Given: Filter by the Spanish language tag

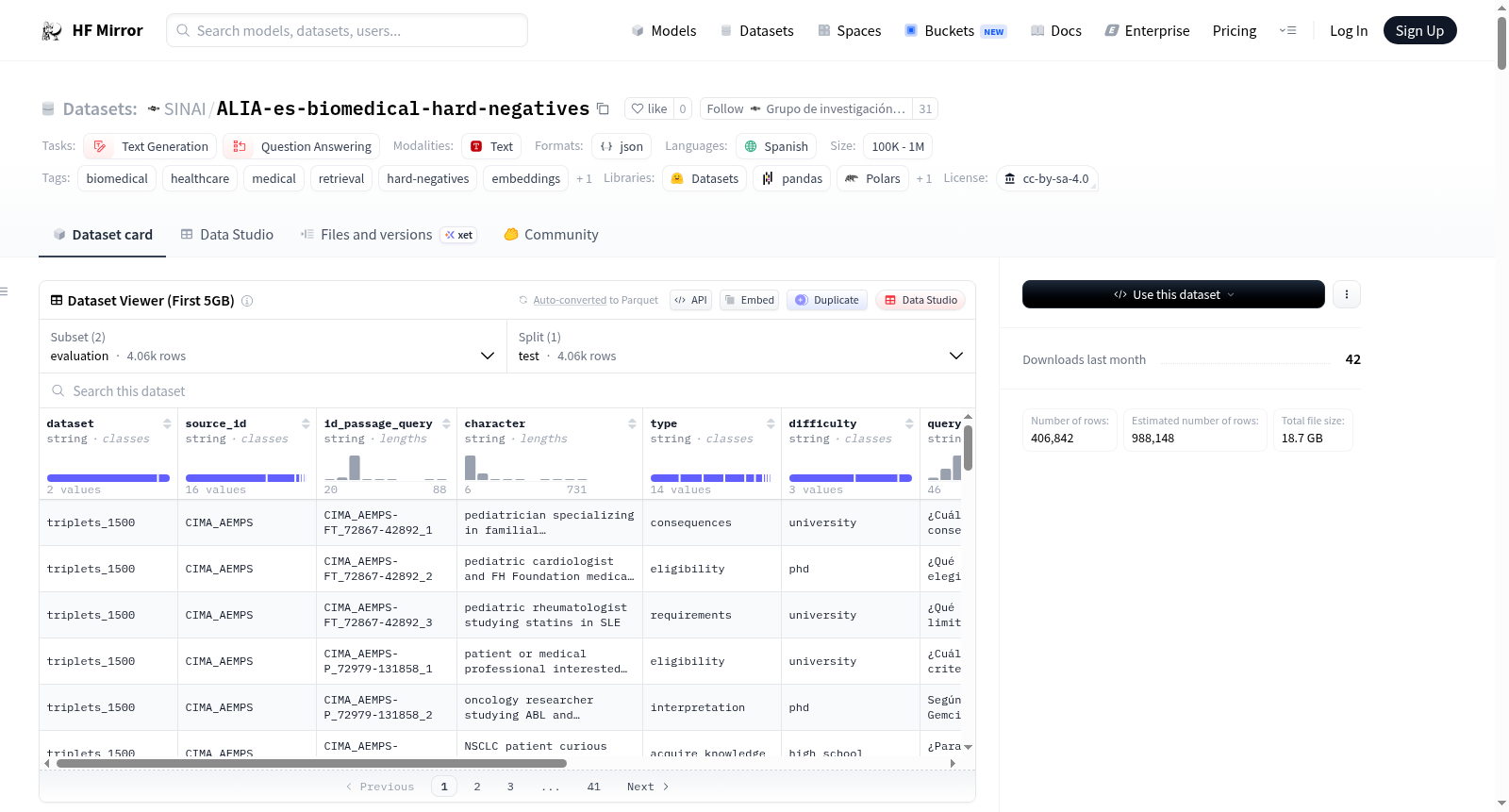Looking at the screenshot, I should coord(776,146).
